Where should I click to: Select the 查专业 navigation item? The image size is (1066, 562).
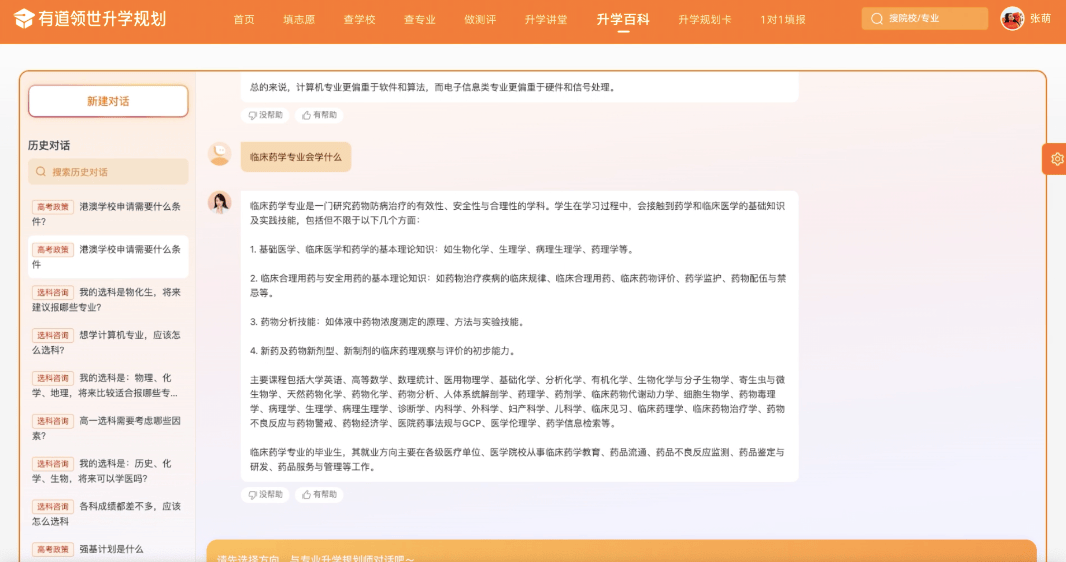(x=419, y=20)
